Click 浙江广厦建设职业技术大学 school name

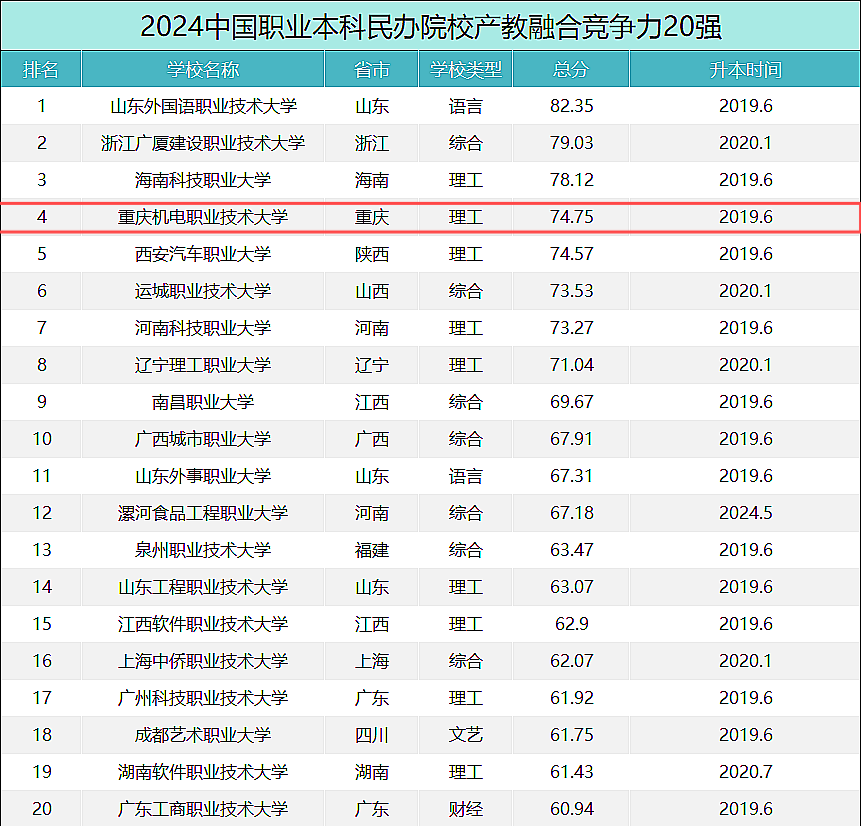click(x=203, y=143)
